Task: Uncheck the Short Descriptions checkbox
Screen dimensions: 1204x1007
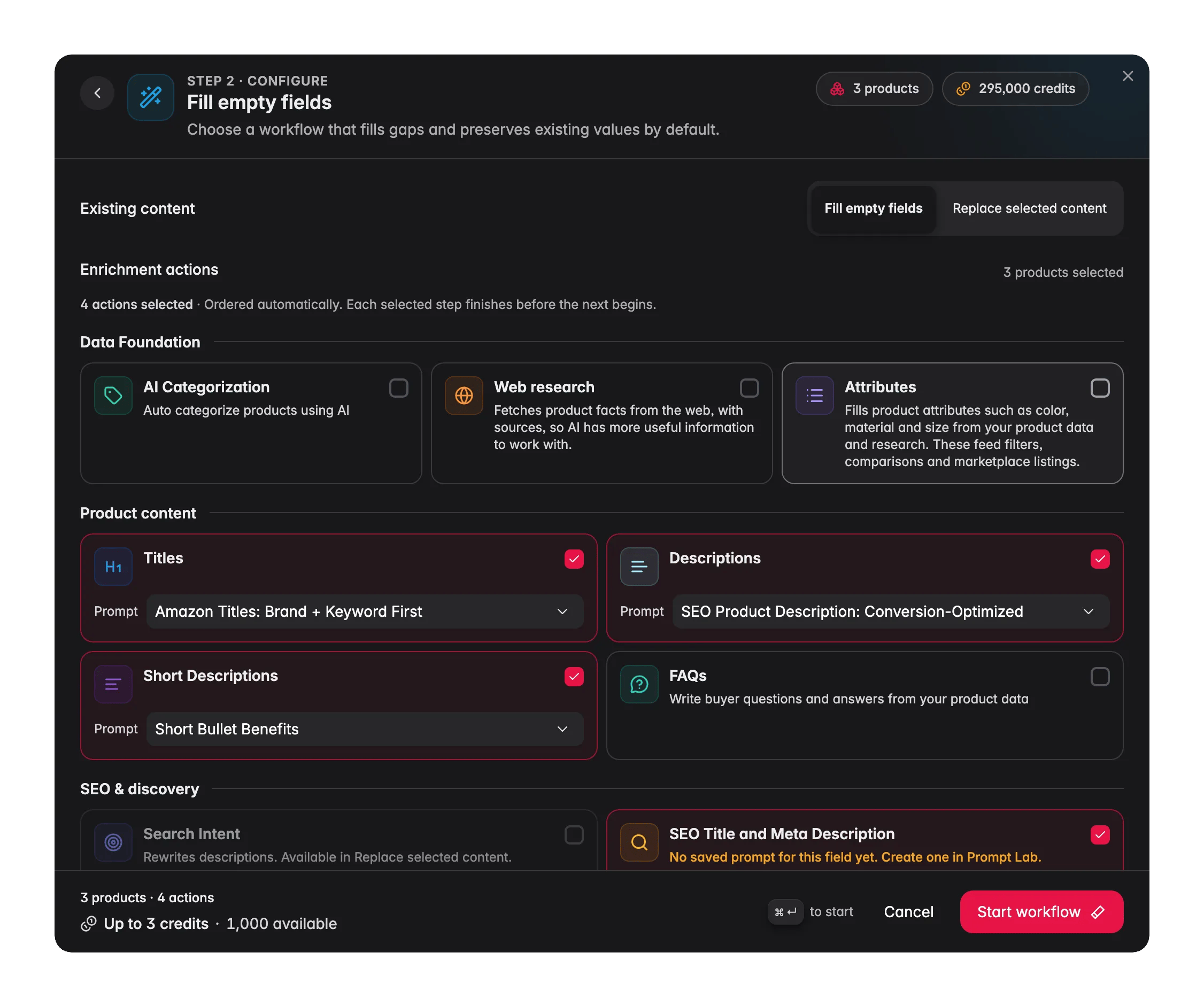Action: (x=574, y=677)
